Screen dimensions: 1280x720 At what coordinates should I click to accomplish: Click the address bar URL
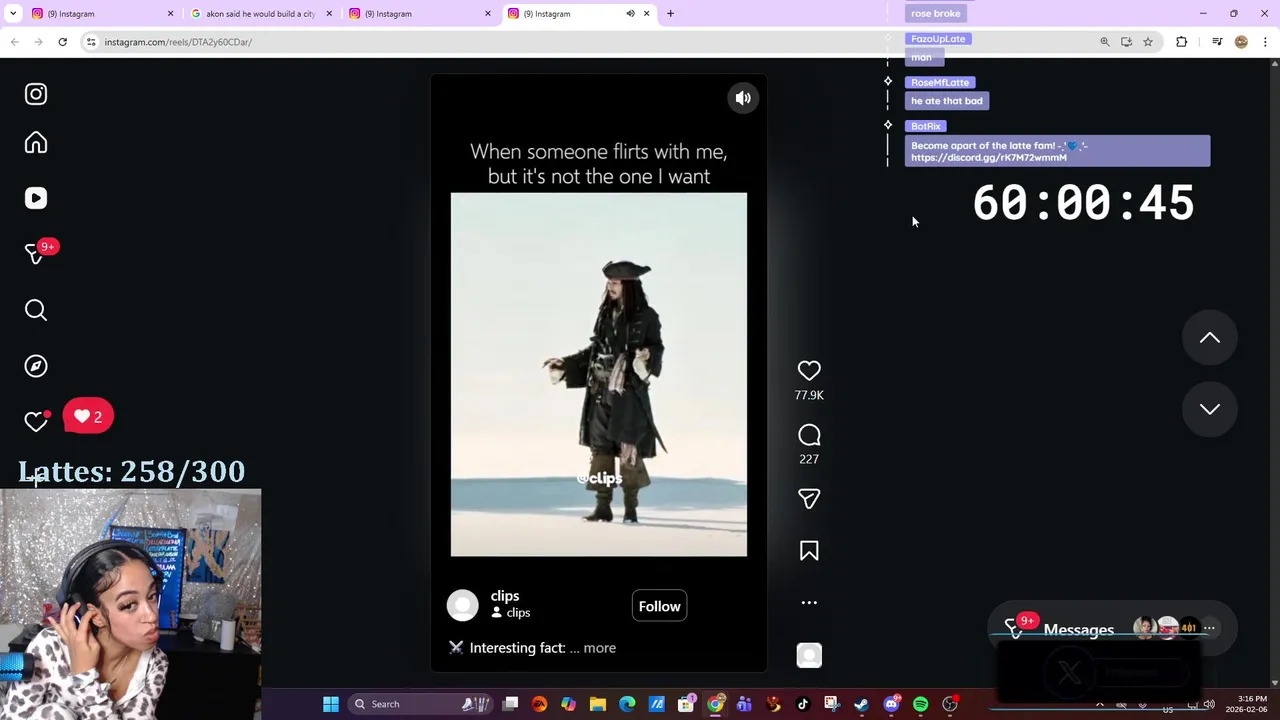pyautogui.click(x=178, y=42)
